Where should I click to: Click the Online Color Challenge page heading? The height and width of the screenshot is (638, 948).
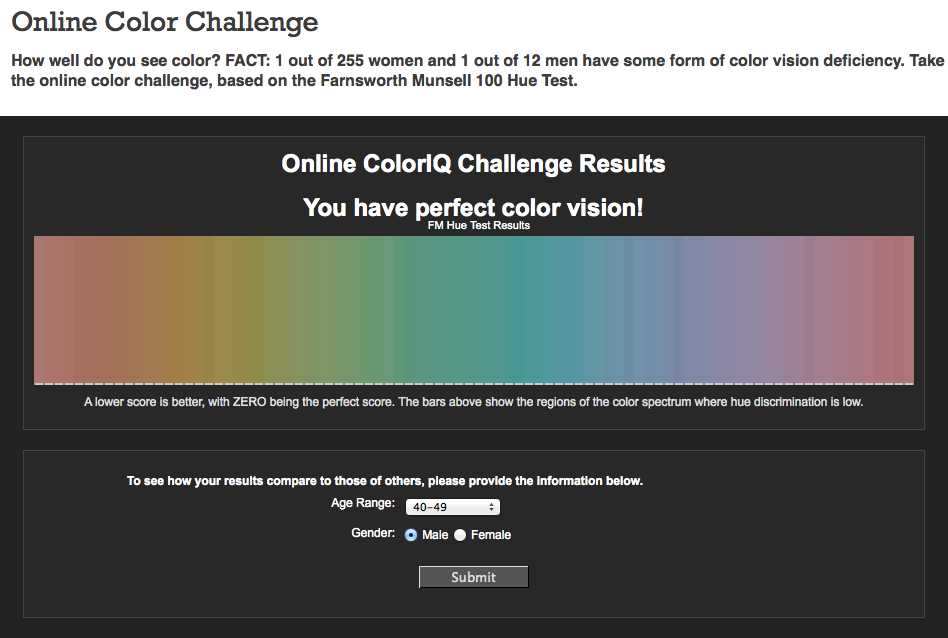tap(164, 22)
